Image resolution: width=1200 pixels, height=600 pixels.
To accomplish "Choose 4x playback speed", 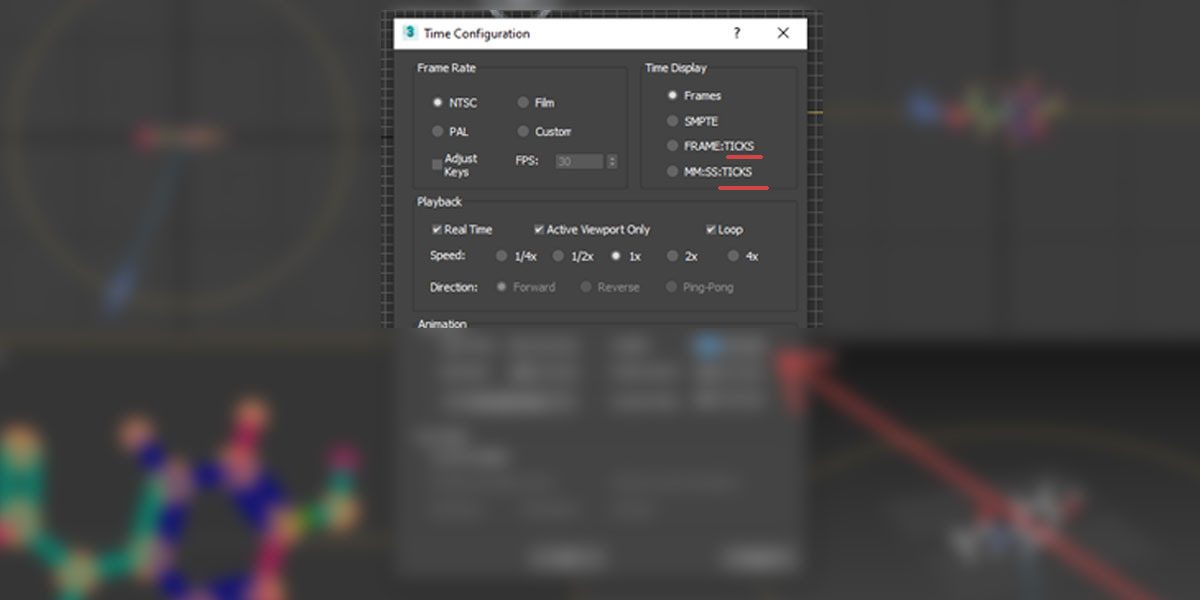I will [733, 256].
